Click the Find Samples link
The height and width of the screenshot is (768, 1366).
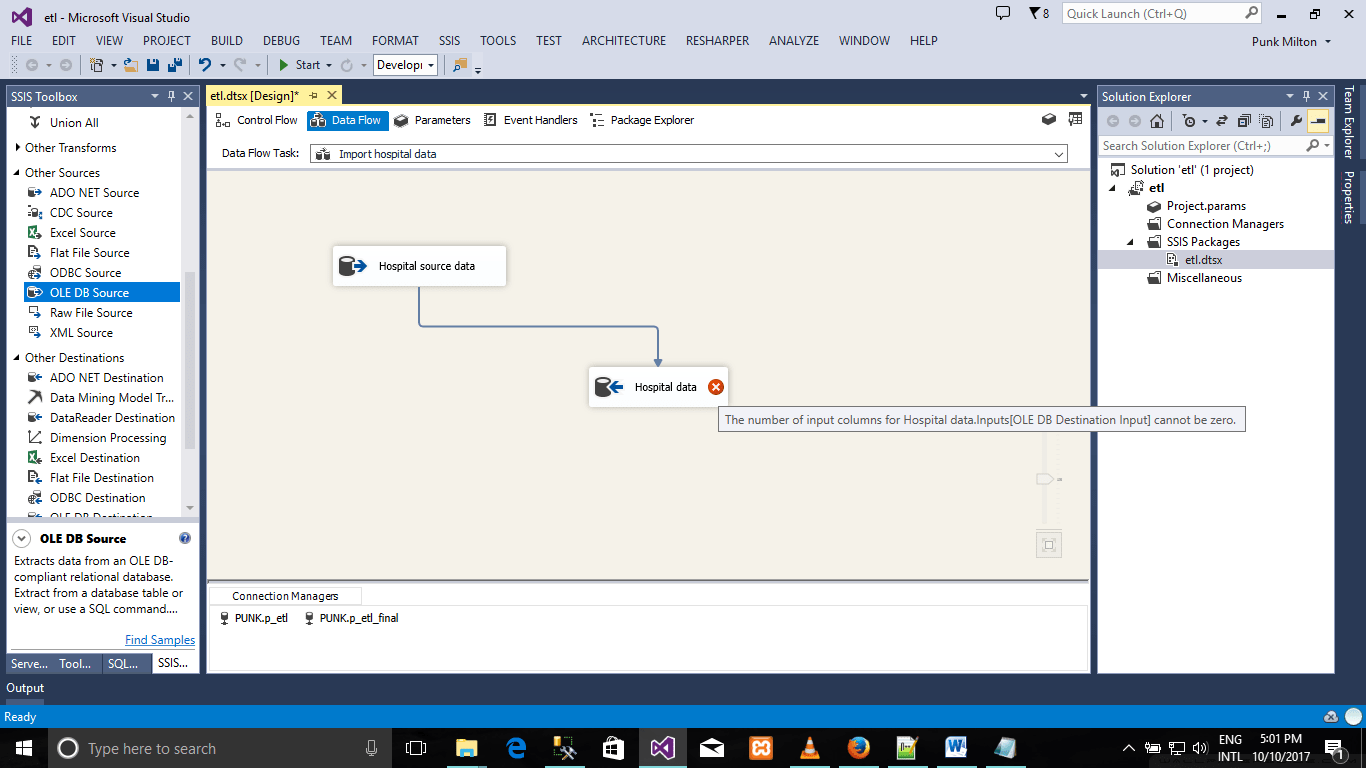160,639
